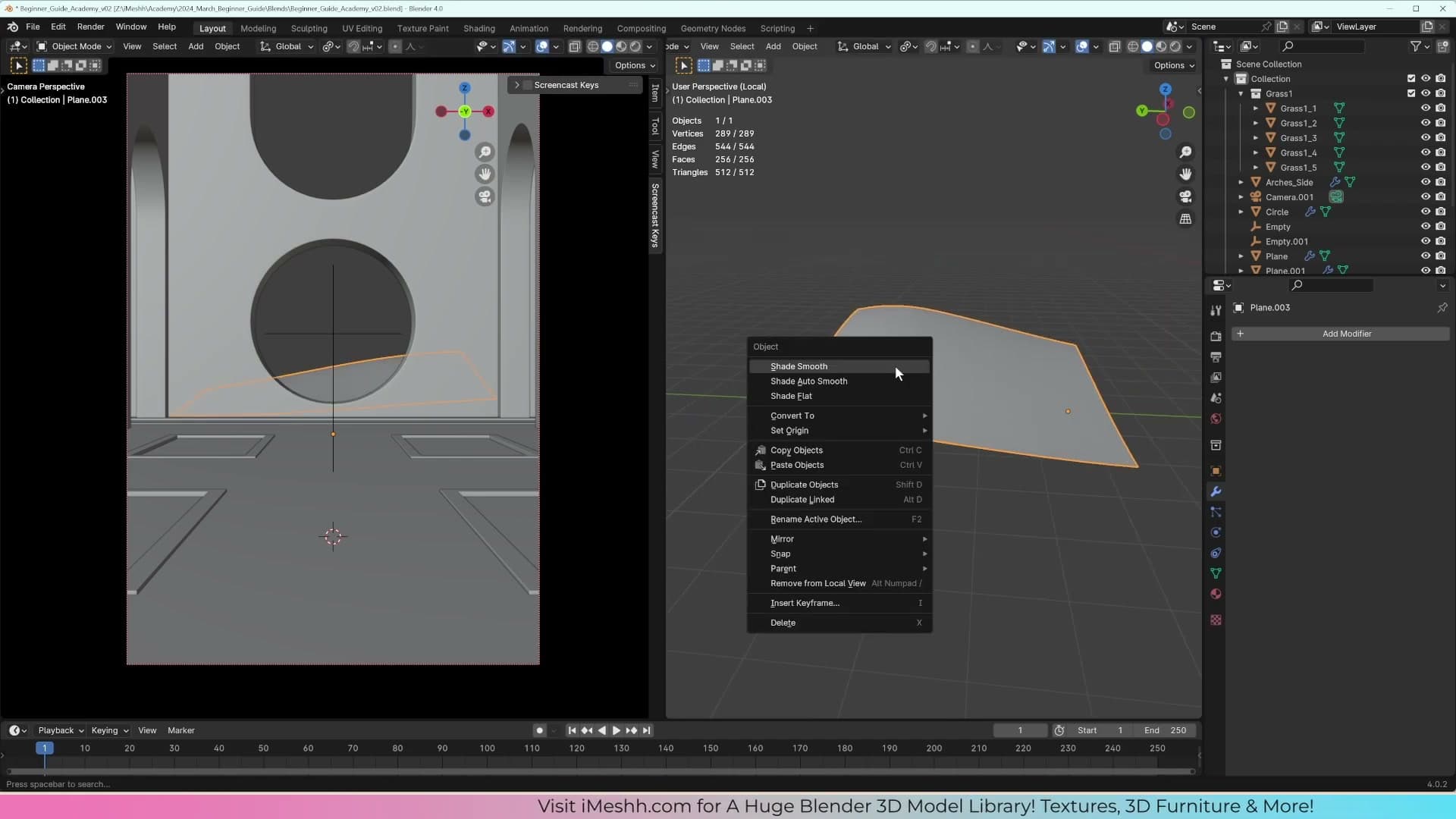
Task: Open the outliner filter dropdown
Action: [x=1419, y=46]
